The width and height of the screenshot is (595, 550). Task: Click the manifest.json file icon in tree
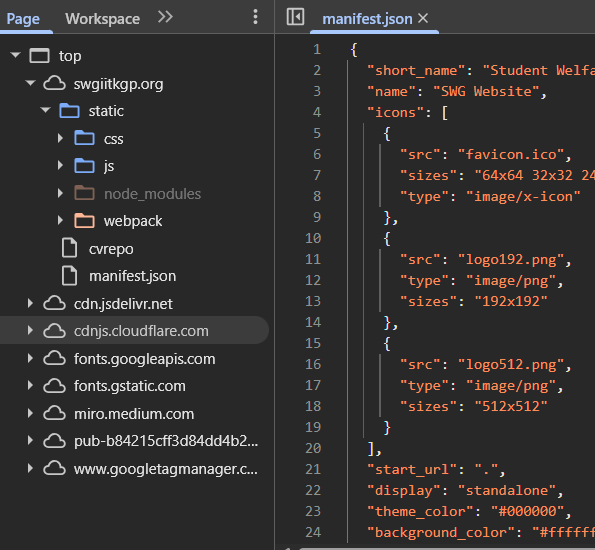point(69,276)
